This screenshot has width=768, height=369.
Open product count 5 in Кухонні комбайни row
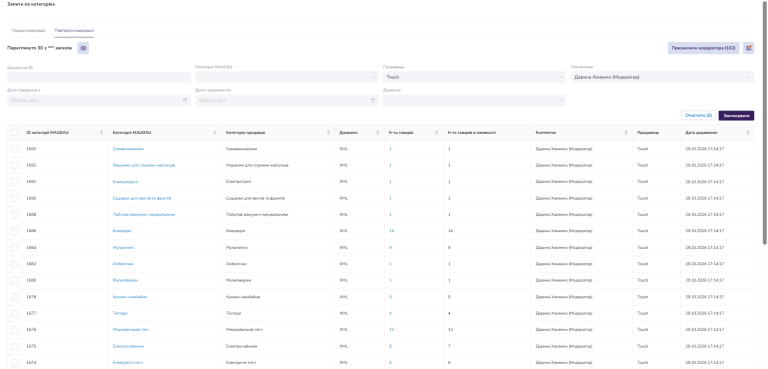point(390,296)
